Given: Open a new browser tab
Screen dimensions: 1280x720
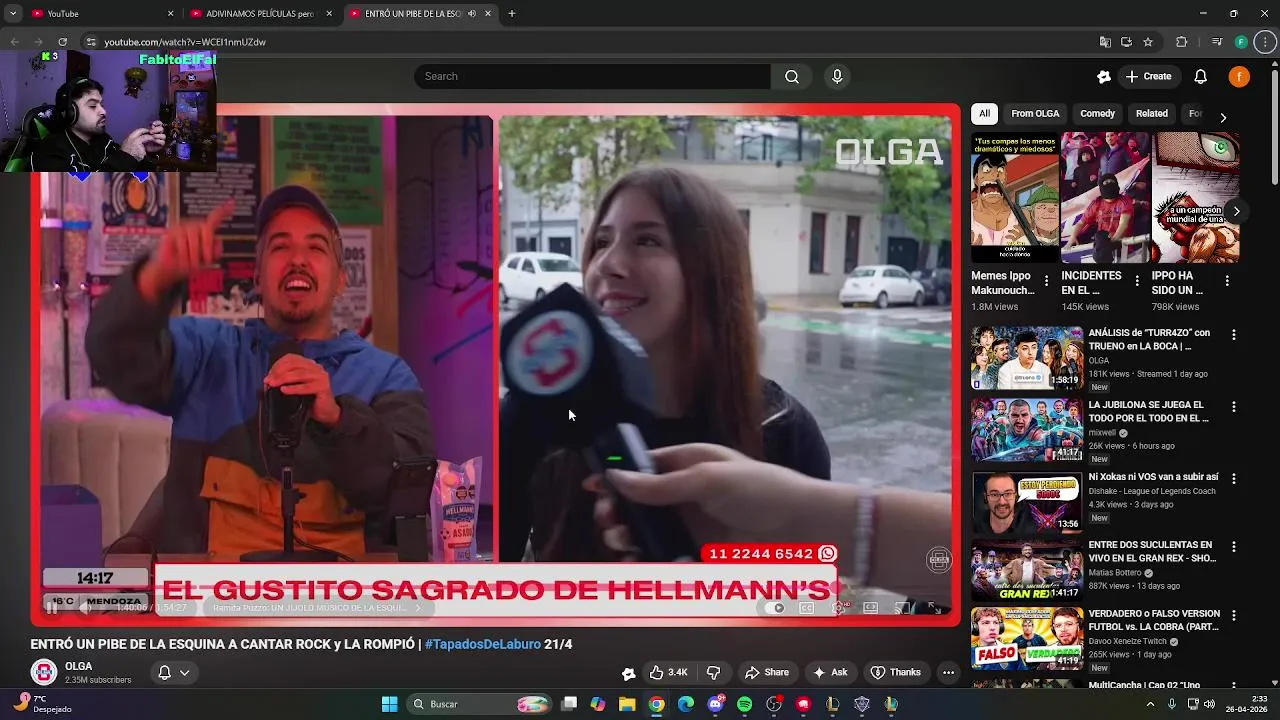Looking at the screenshot, I should click(512, 14).
